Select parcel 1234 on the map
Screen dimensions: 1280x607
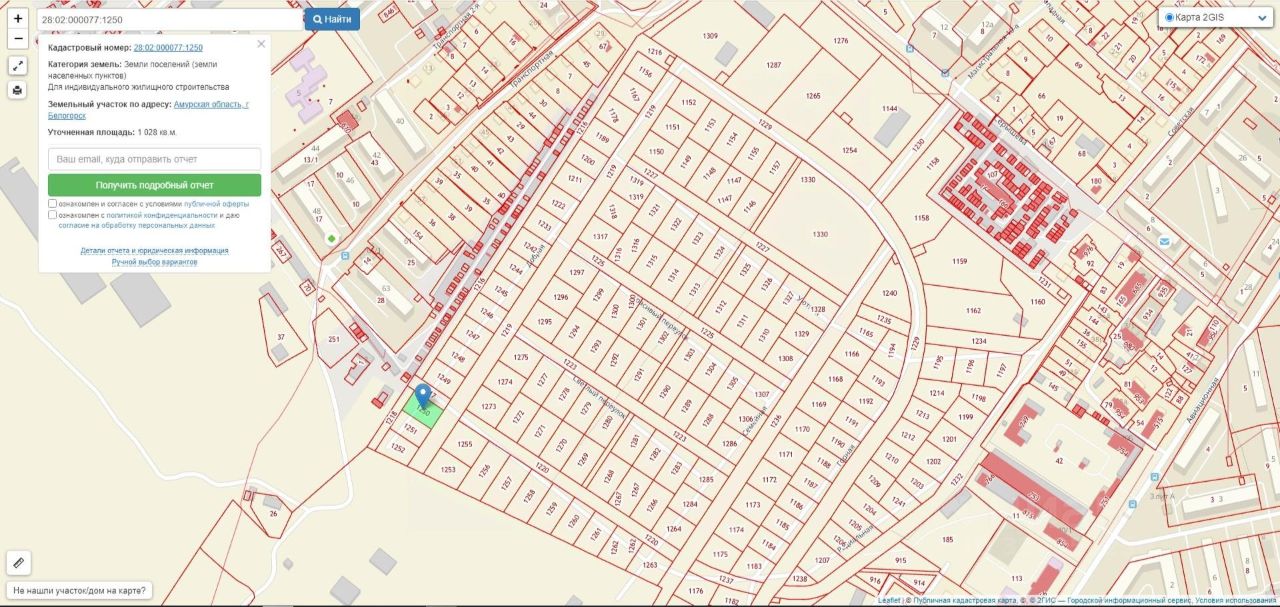coord(978,341)
